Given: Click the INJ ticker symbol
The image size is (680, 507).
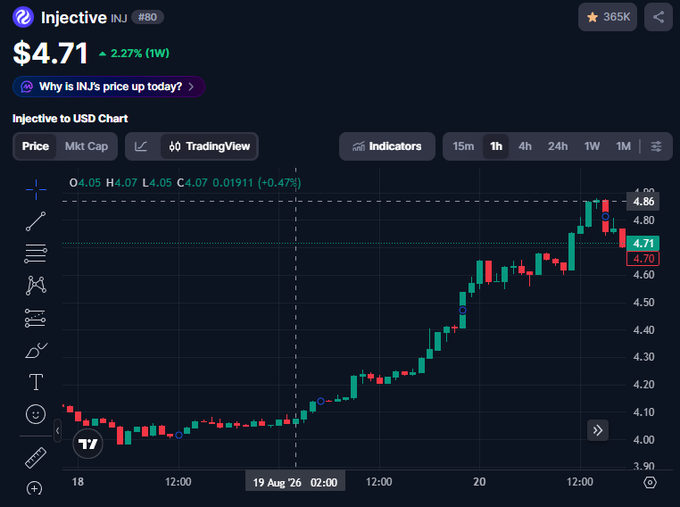Looking at the screenshot, I should [119, 18].
